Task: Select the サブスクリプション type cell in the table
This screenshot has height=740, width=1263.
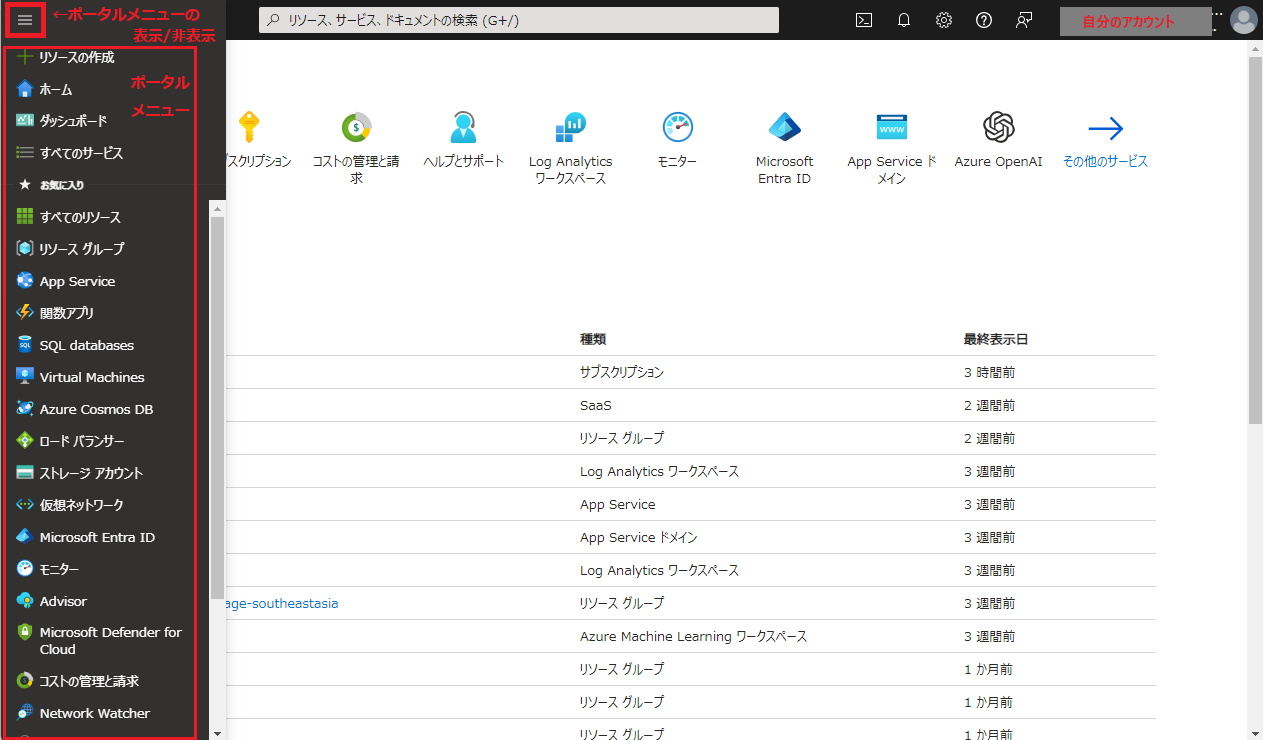Action: pyautogui.click(x=622, y=372)
